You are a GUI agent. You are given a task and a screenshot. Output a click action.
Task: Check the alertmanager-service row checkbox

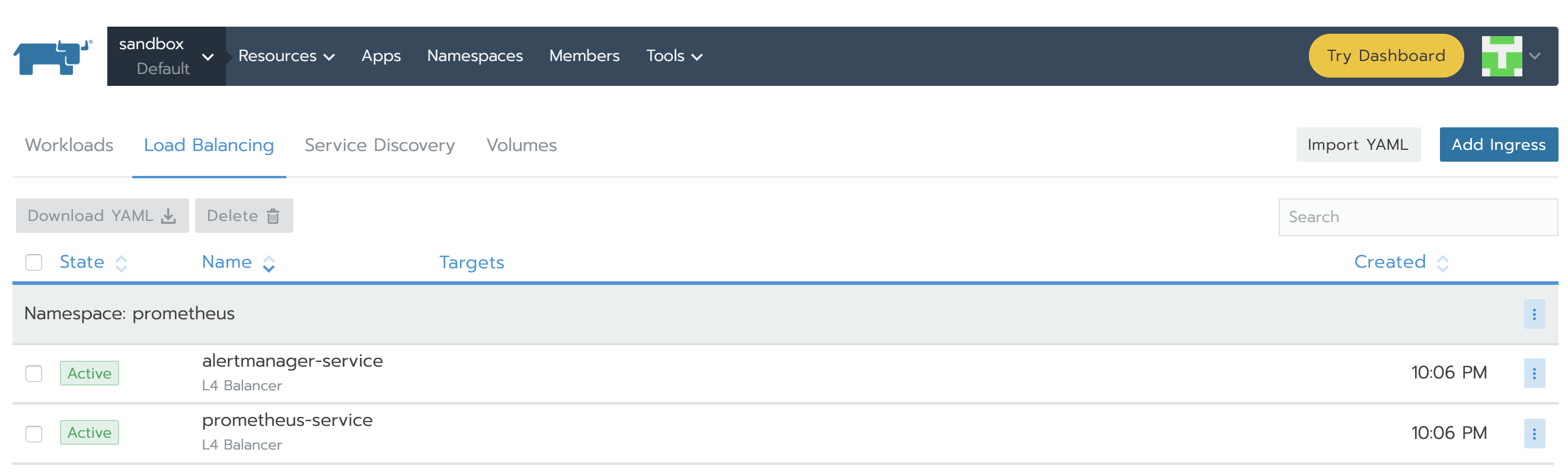pyautogui.click(x=34, y=374)
